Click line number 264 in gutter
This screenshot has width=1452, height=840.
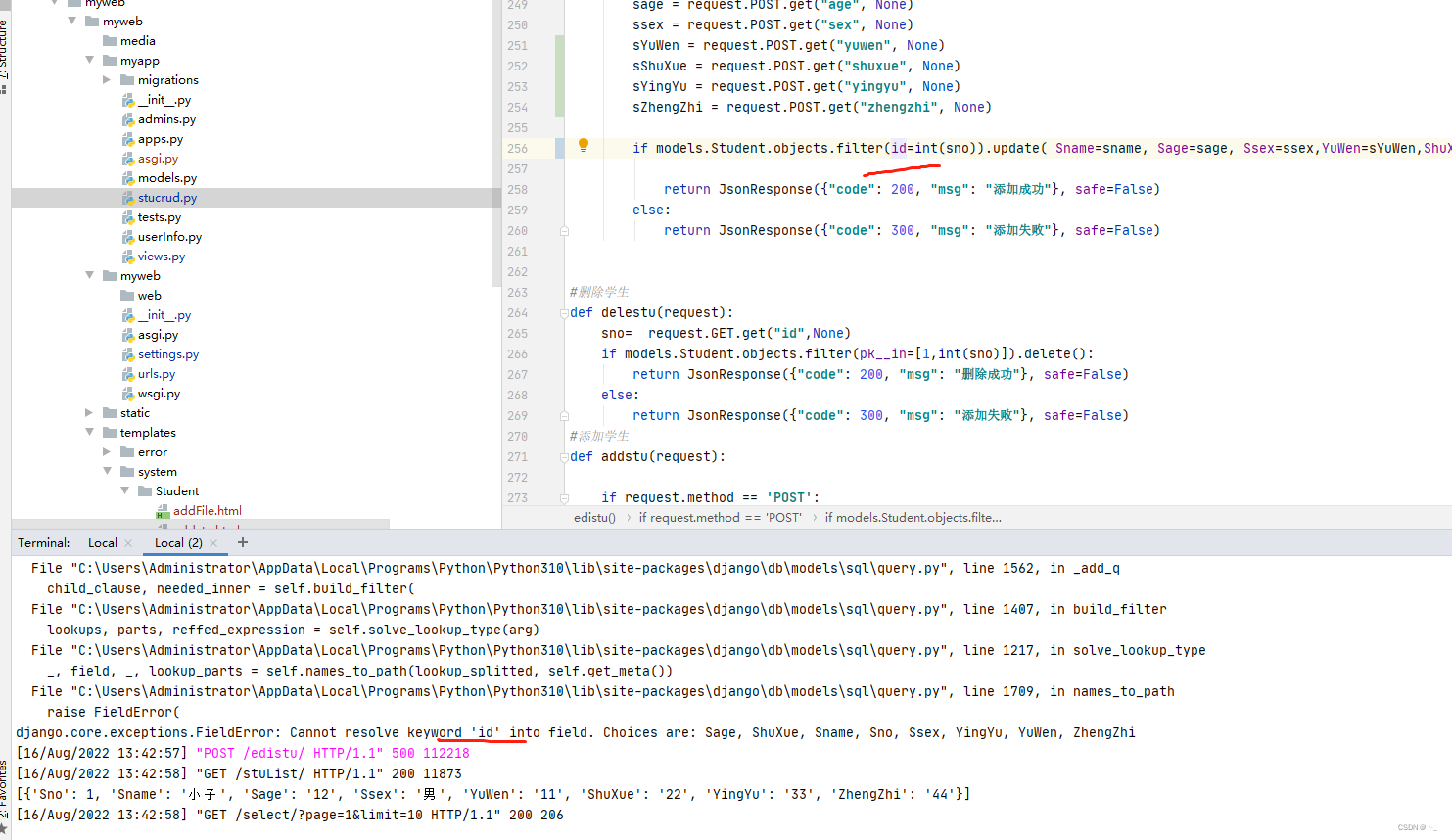click(x=517, y=312)
